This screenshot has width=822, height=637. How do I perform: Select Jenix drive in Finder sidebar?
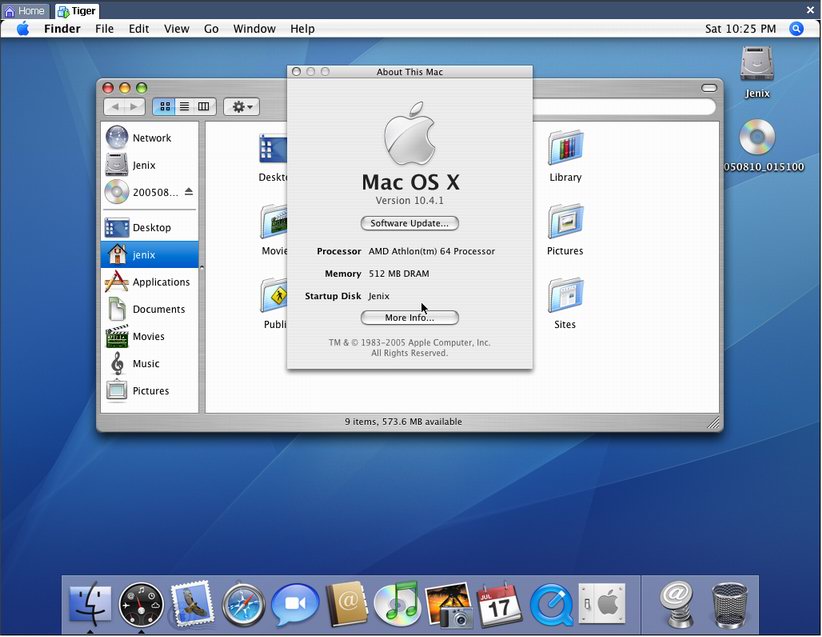click(149, 165)
